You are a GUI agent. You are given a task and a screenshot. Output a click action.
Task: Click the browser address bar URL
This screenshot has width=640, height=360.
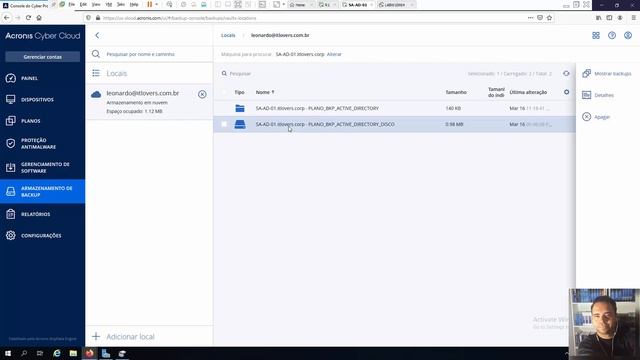pos(180,18)
